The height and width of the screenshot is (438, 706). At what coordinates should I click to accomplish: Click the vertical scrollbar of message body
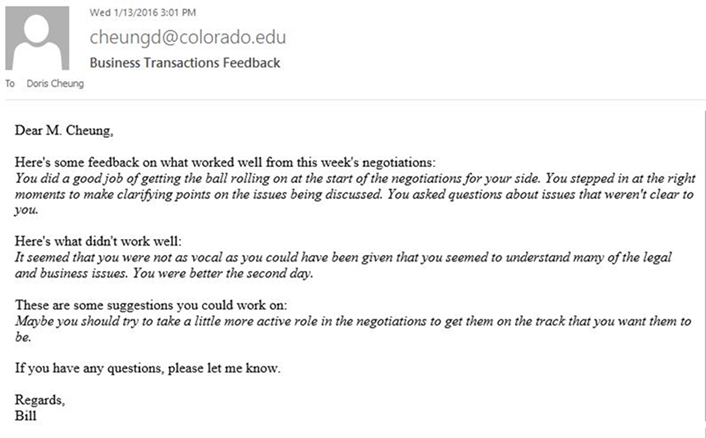(704, 270)
